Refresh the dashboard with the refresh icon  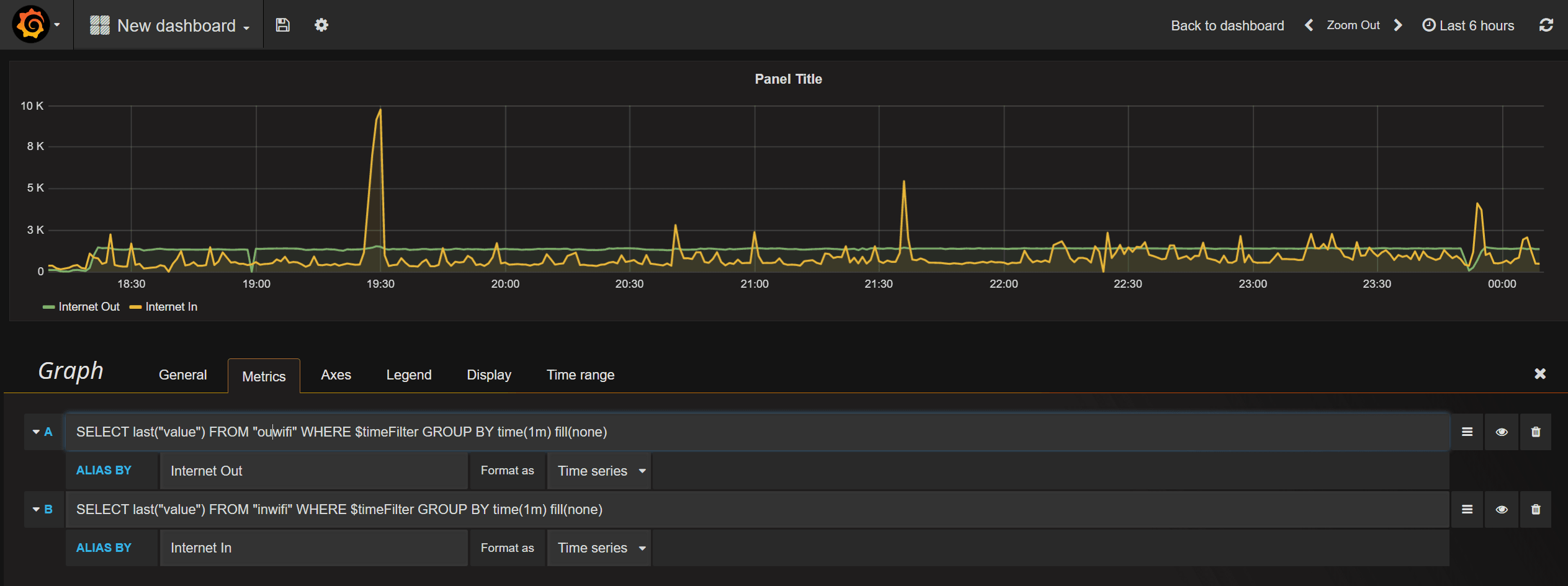pyautogui.click(x=1546, y=25)
